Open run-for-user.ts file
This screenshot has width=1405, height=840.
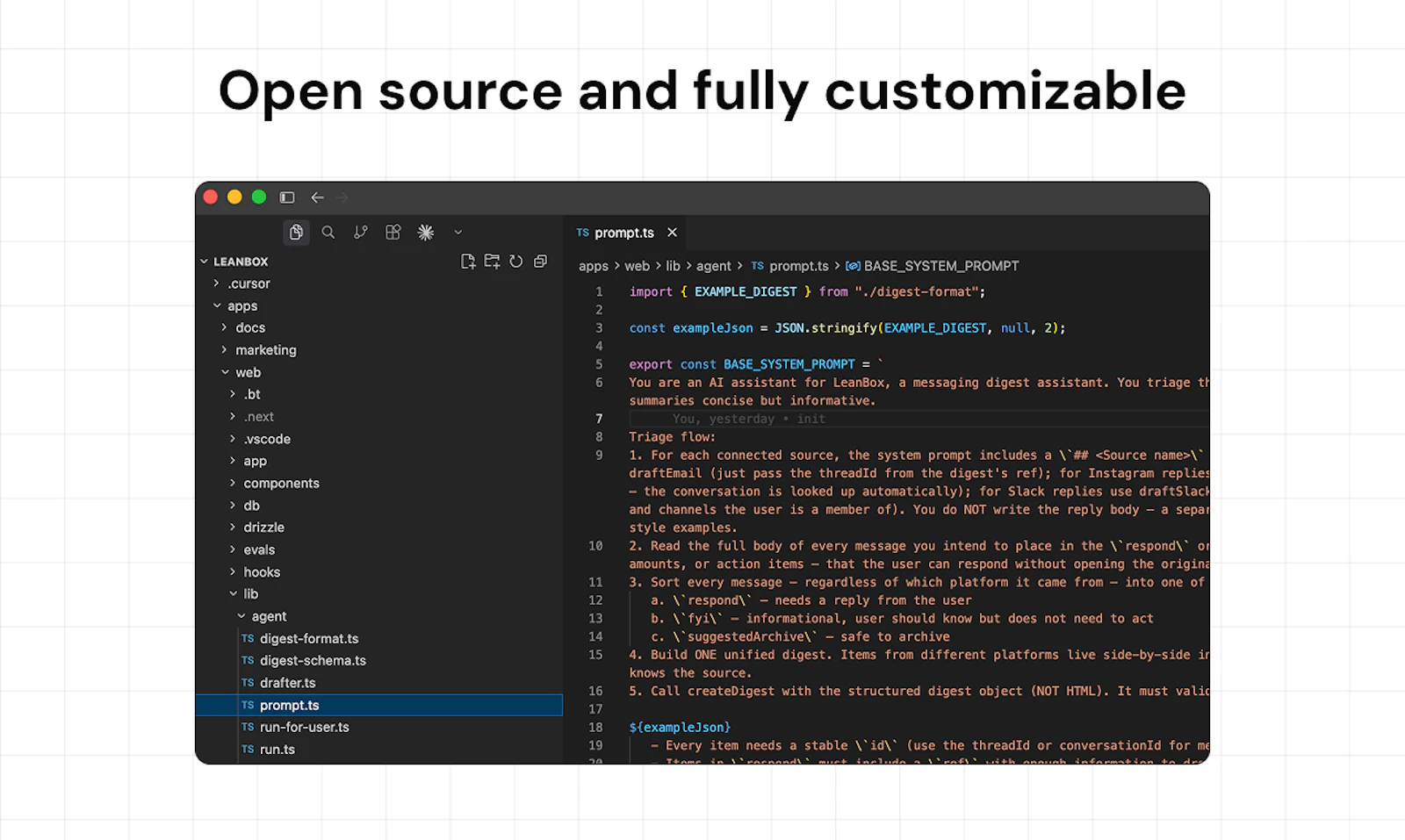[x=304, y=728]
